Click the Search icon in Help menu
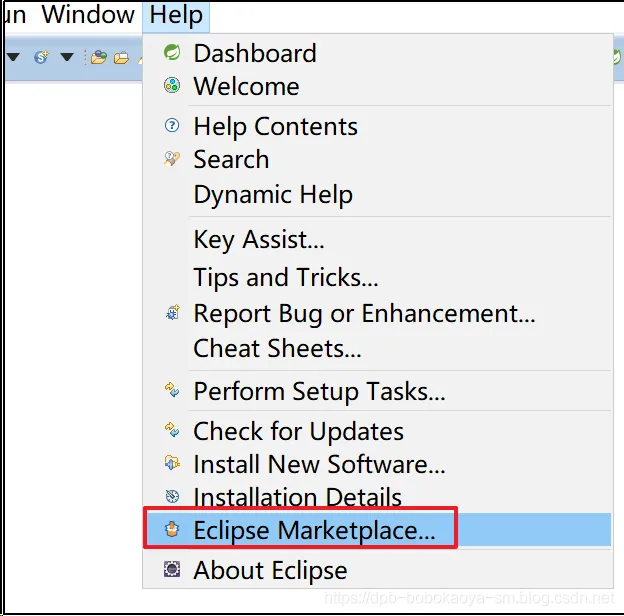The image size is (624, 616). [x=172, y=159]
